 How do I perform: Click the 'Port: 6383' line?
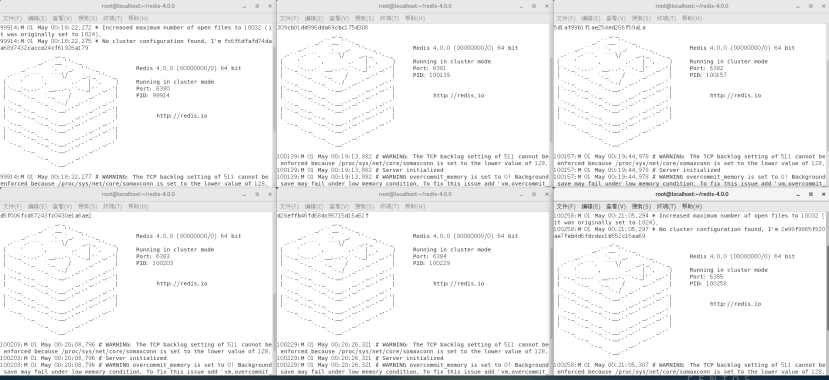click(153, 256)
